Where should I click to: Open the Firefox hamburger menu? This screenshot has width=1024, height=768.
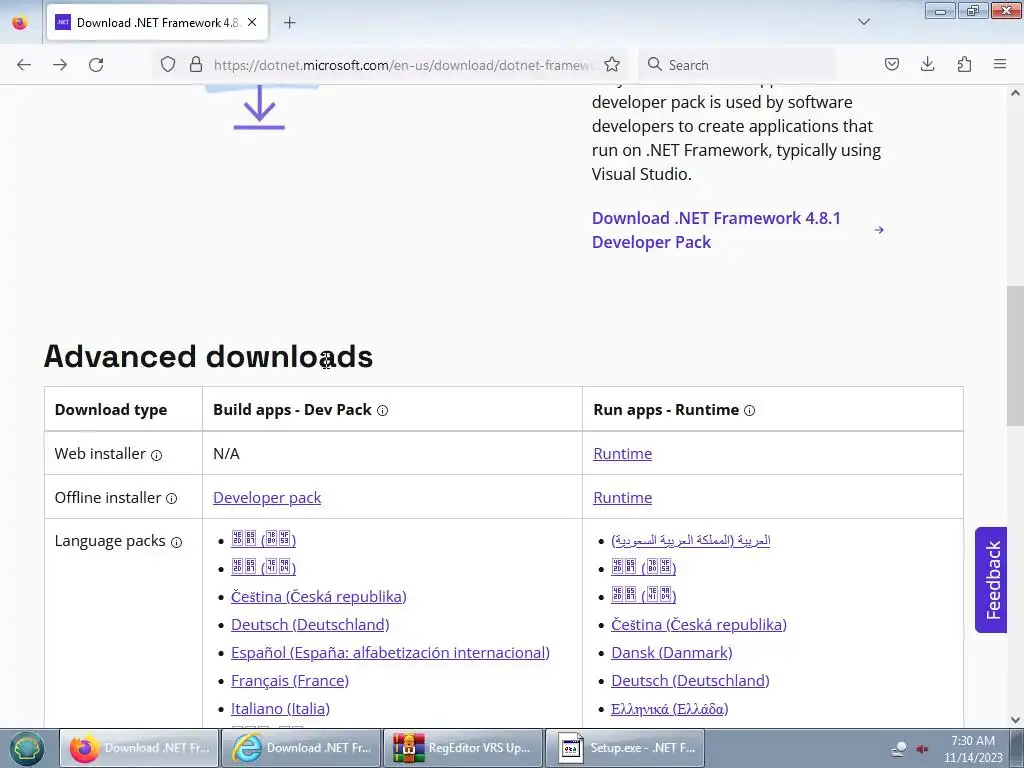pyautogui.click(x=1000, y=64)
